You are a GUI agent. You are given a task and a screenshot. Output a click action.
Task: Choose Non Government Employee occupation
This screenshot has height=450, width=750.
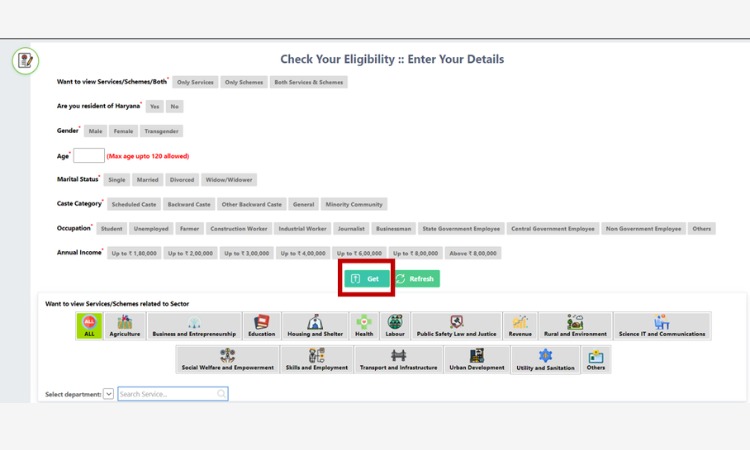643,229
